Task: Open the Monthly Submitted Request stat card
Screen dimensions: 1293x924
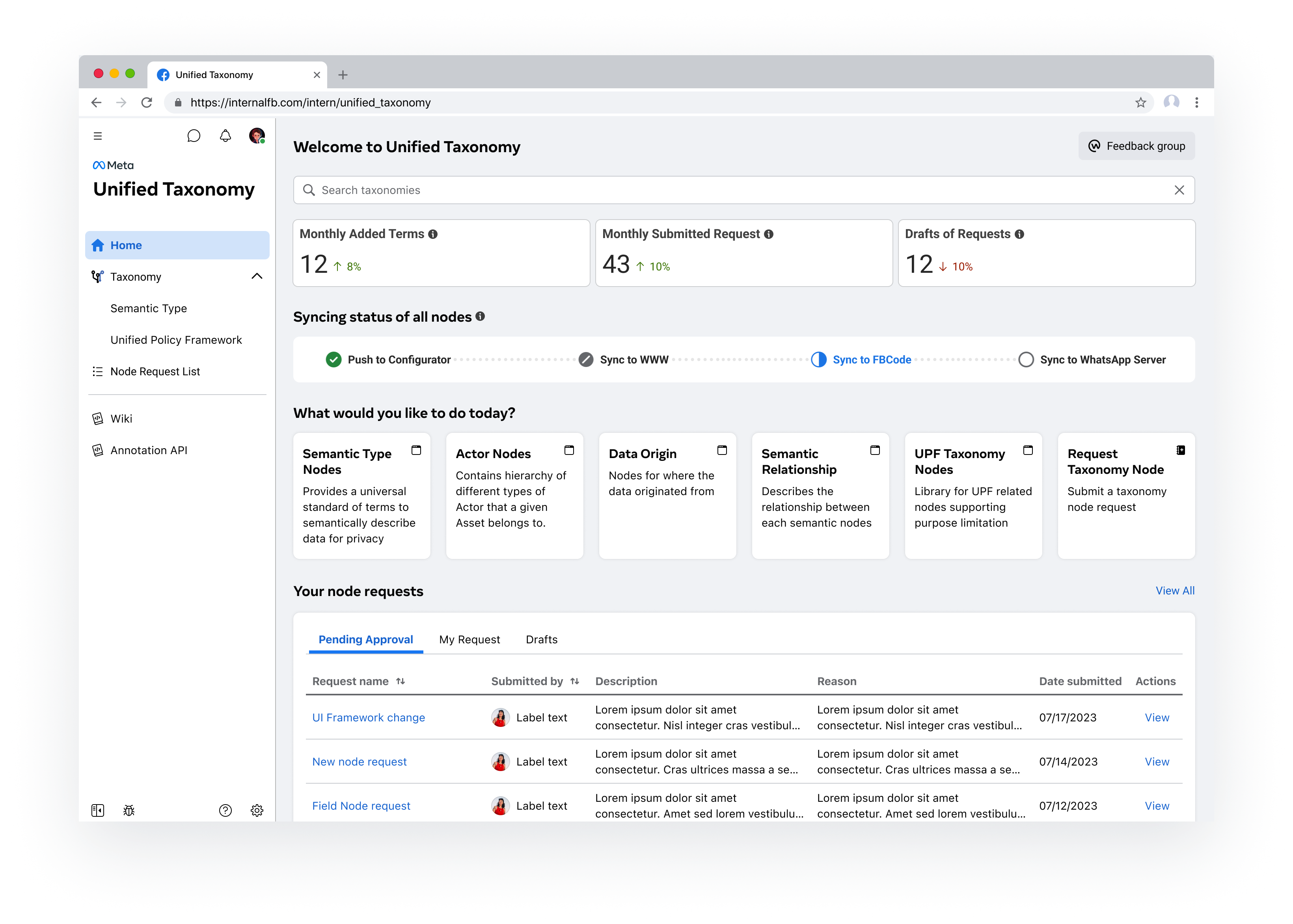Action: [743, 253]
